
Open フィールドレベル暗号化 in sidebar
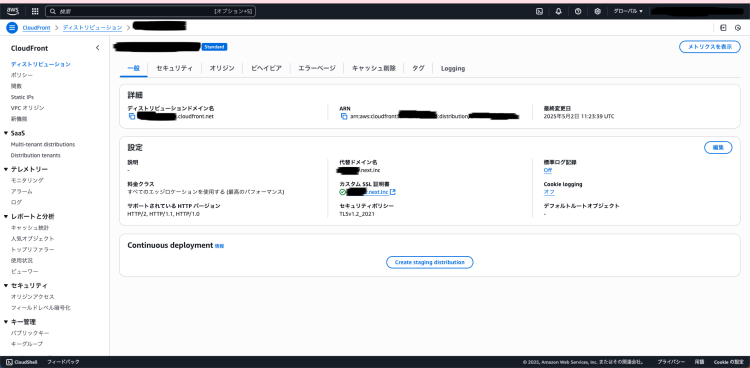[x=41, y=308]
